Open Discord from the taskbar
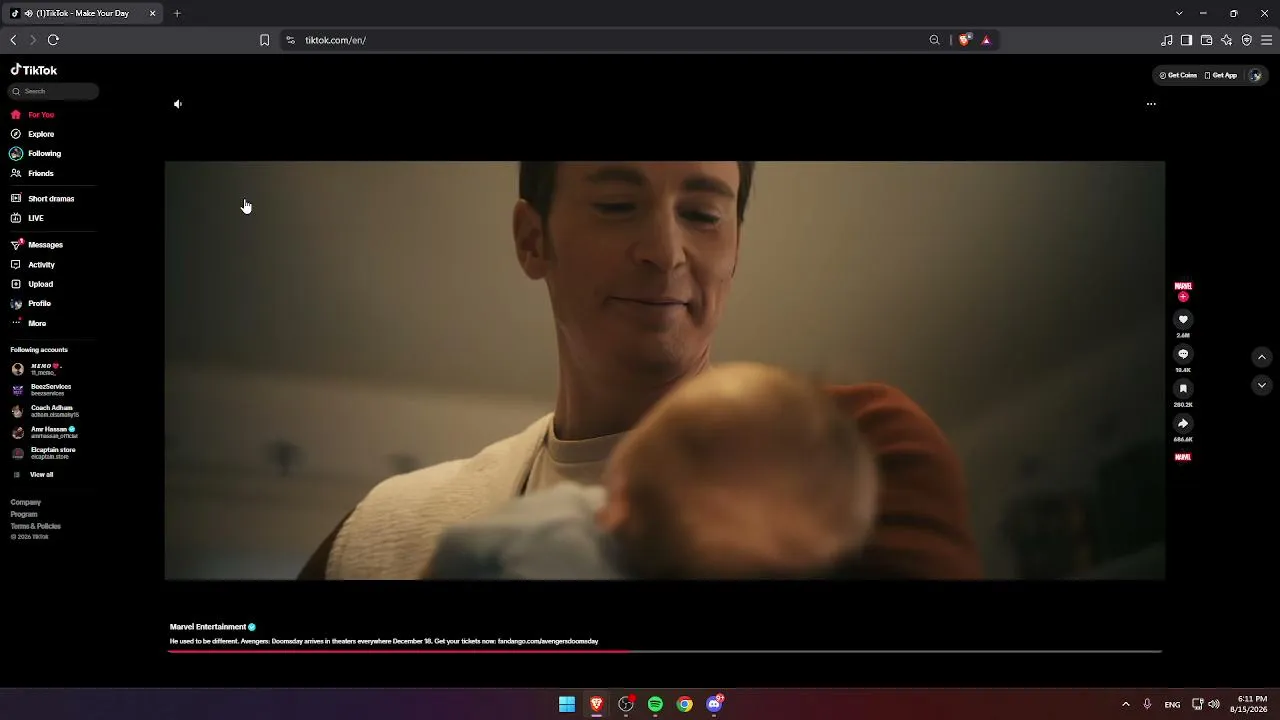Screen dimensions: 1280x720 point(714,704)
